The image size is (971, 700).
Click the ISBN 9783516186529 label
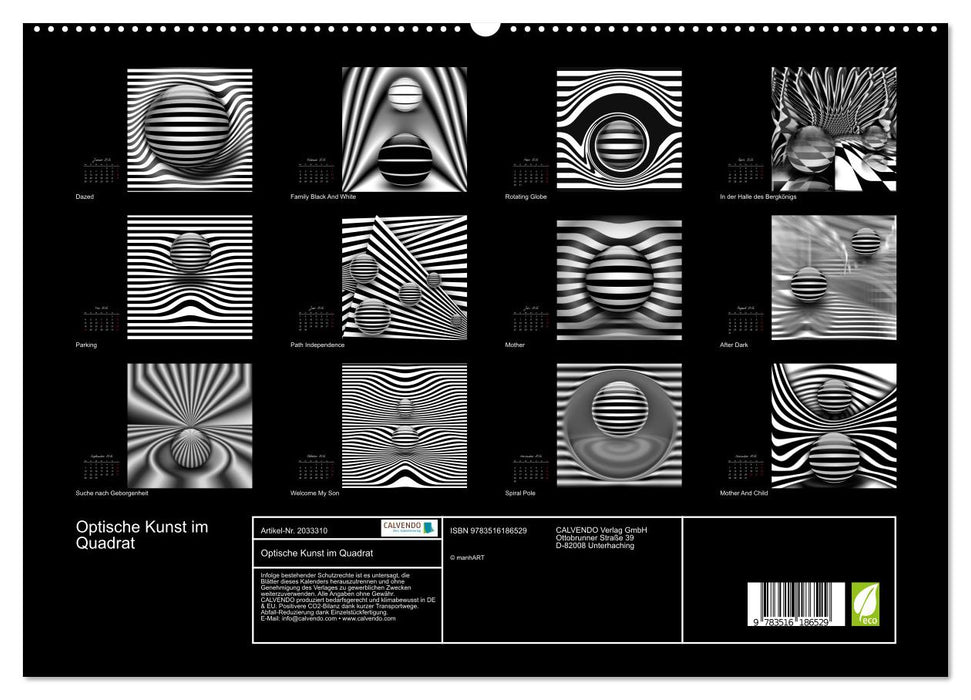[x=487, y=531]
